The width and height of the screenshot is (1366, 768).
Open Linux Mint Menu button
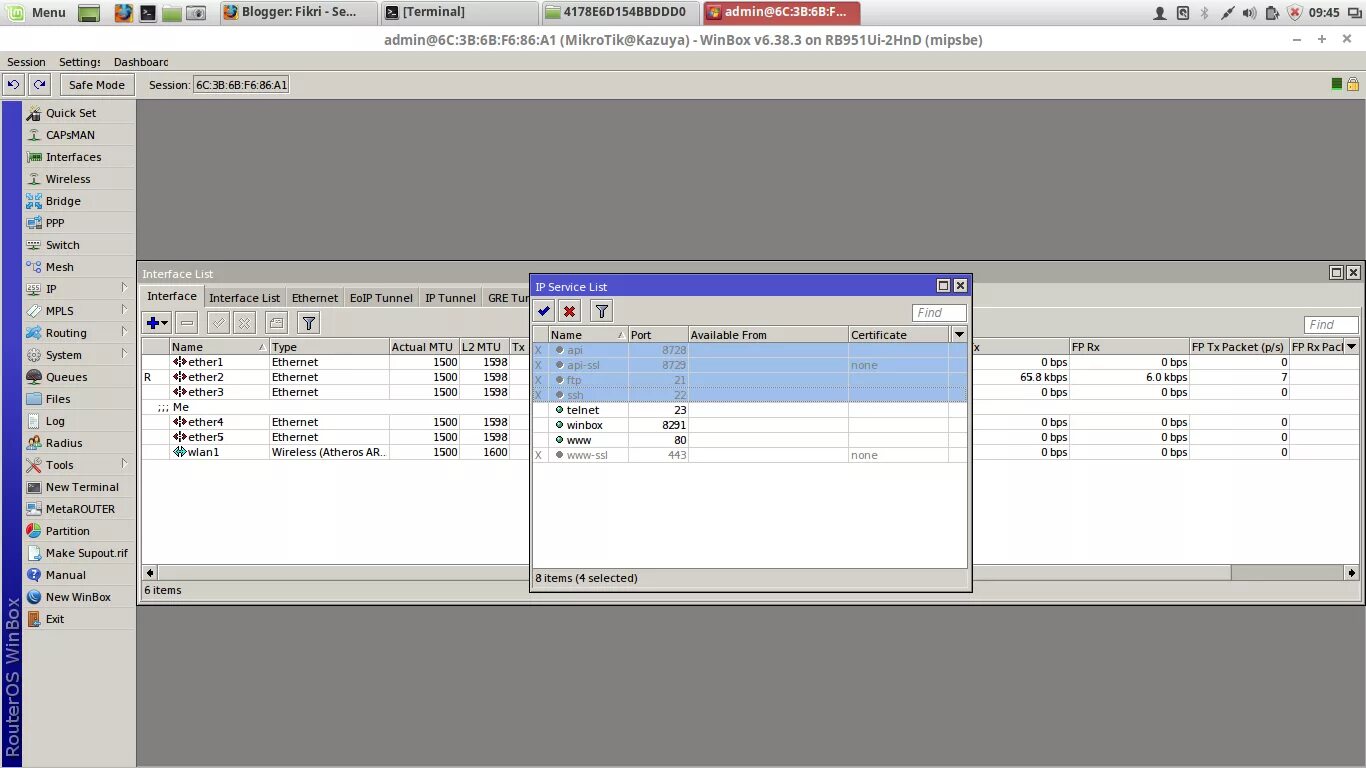[x=37, y=12]
